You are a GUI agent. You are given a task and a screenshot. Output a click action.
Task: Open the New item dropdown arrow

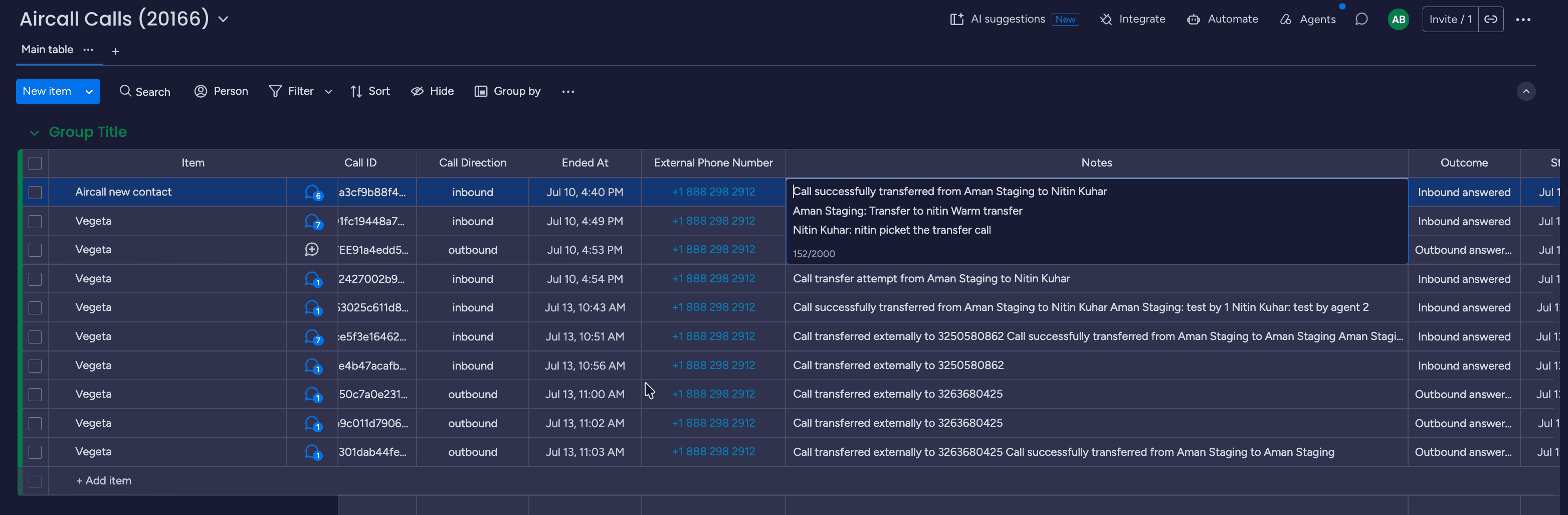point(89,91)
